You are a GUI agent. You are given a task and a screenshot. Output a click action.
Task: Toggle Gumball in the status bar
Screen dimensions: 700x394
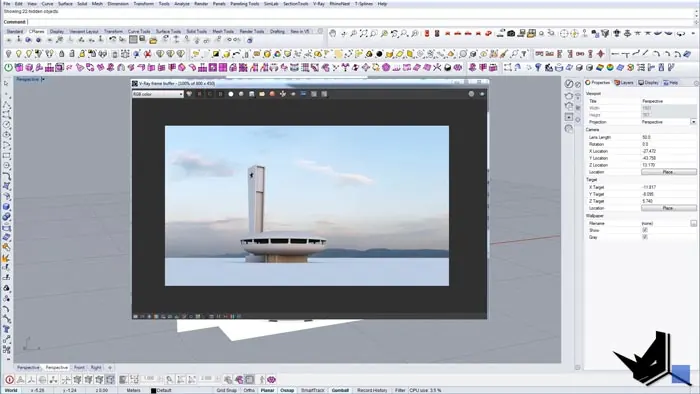[x=340, y=390]
